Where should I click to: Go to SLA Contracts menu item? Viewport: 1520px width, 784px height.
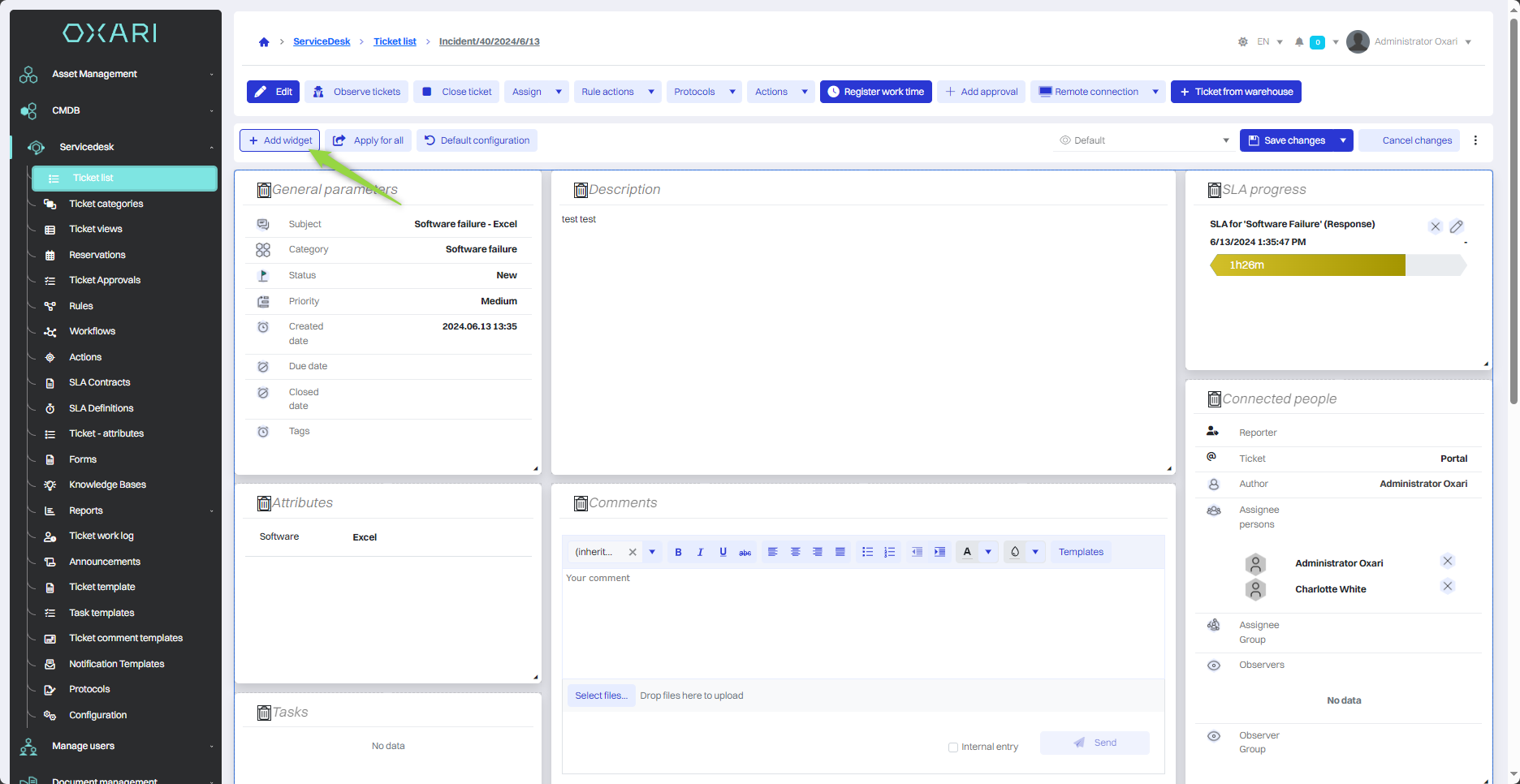[99, 382]
